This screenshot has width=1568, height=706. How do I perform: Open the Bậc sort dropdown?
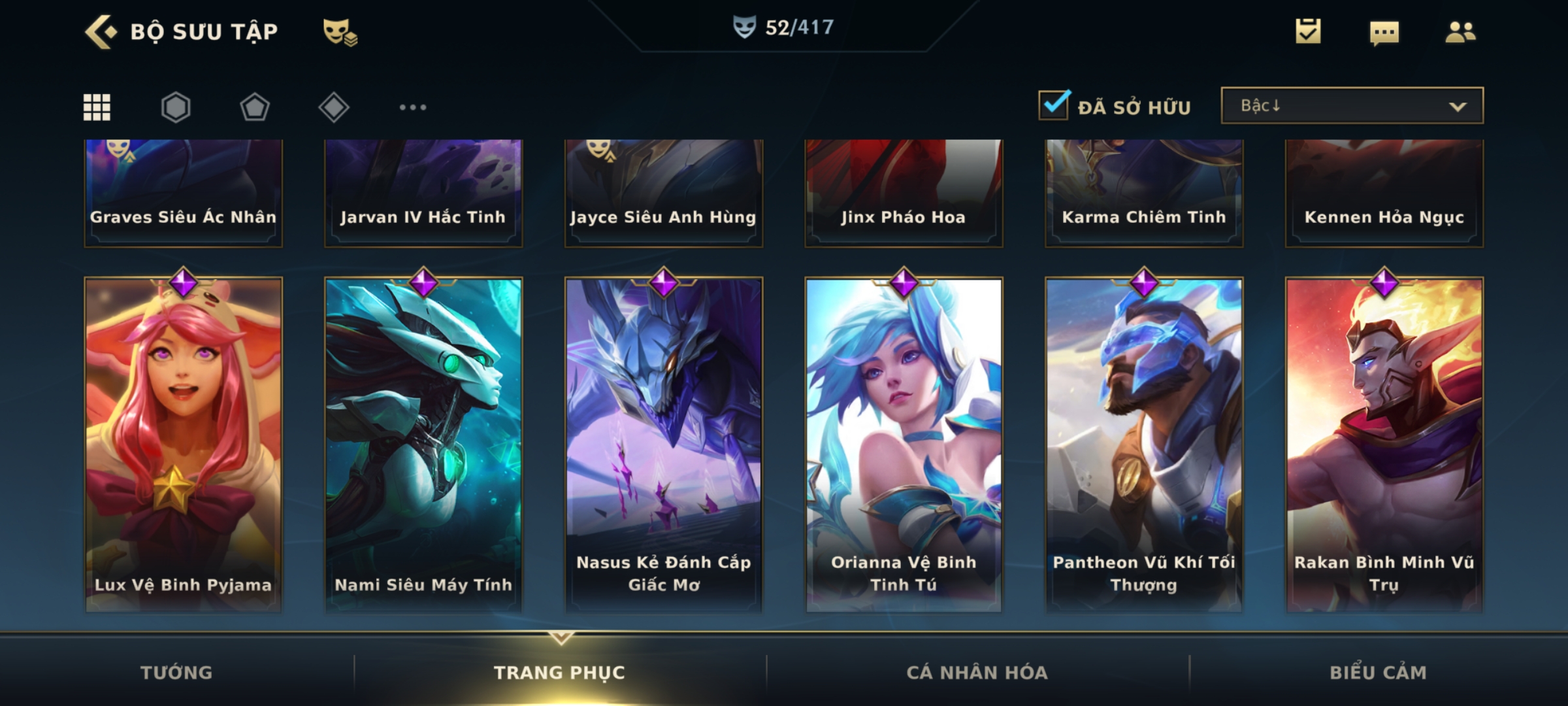(1352, 105)
